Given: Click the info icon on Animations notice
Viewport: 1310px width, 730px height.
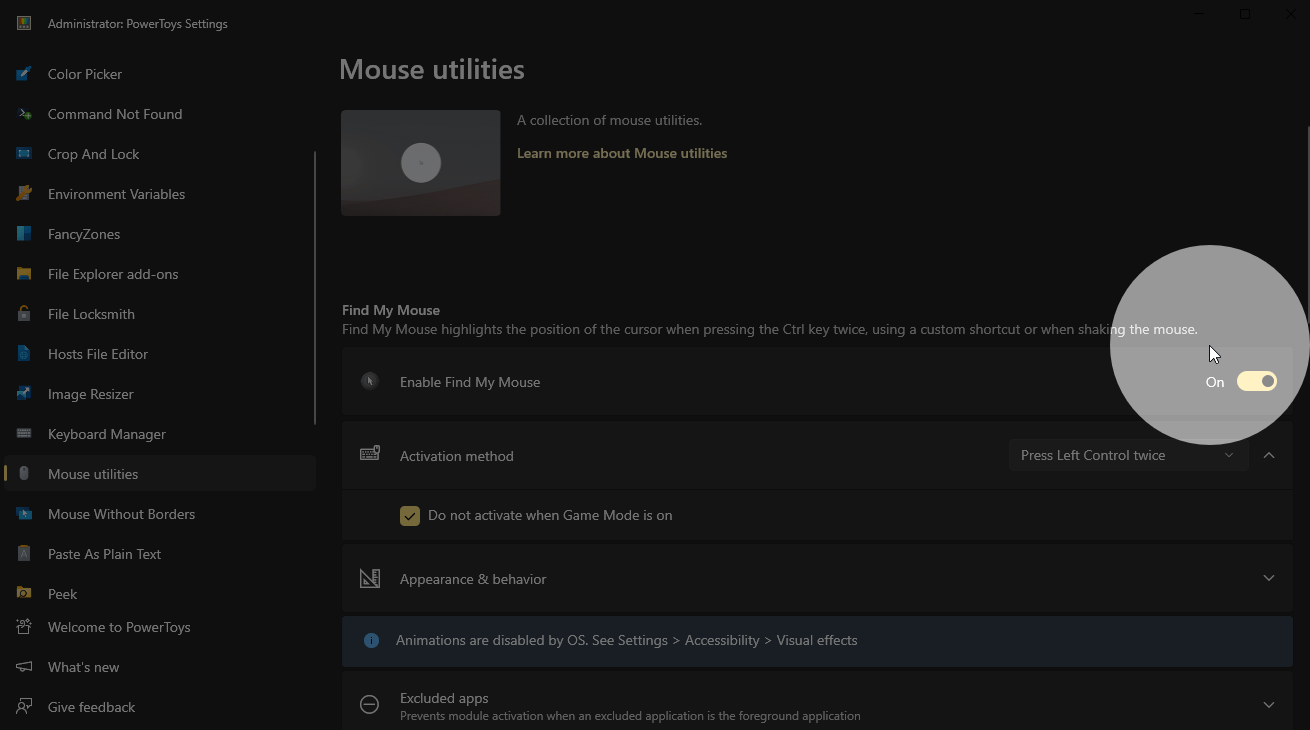Looking at the screenshot, I should point(371,640).
